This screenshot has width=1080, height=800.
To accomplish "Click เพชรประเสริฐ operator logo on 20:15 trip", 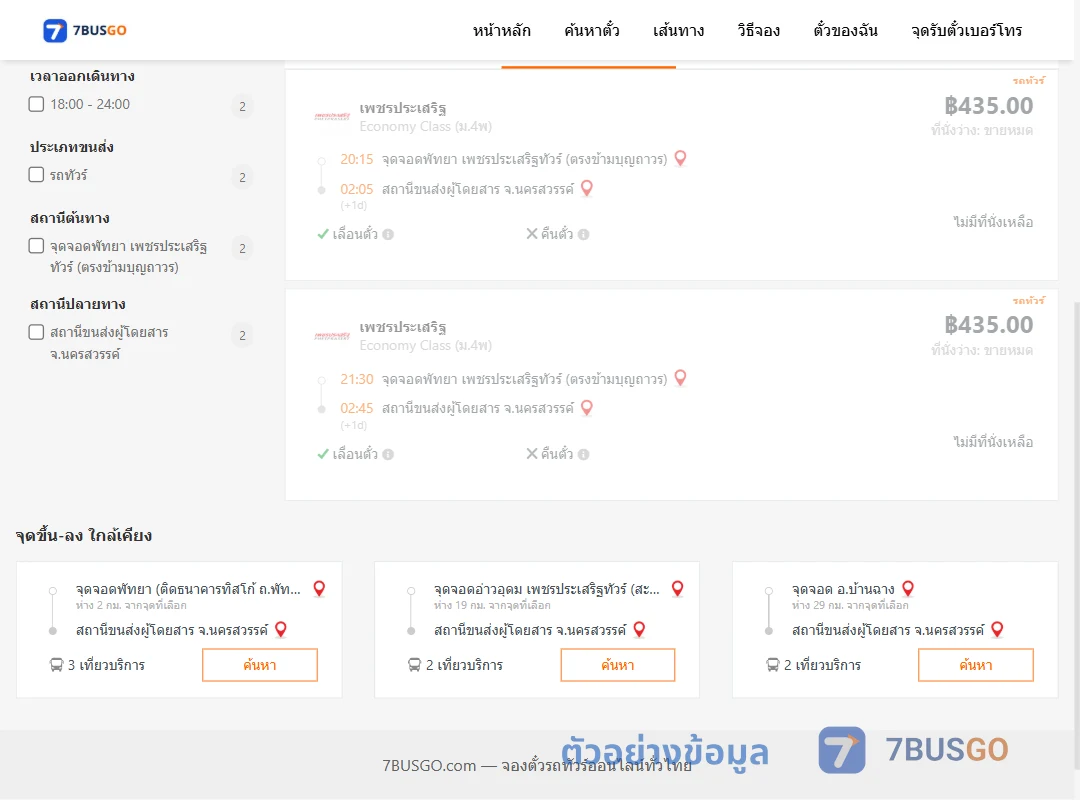I will pos(332,116).
